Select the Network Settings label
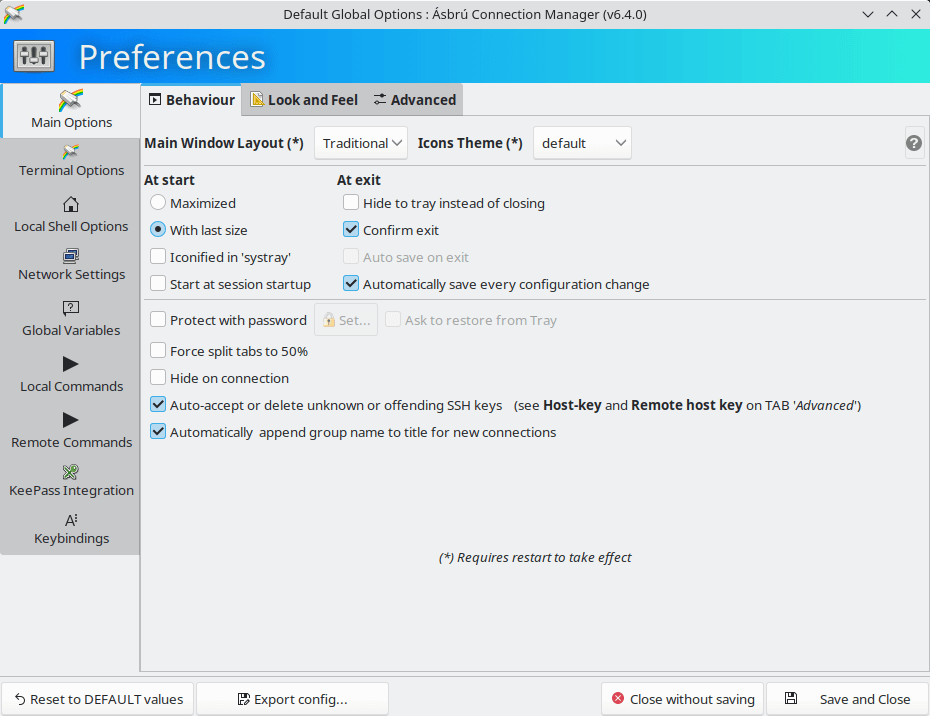 (x=71, y=274)
